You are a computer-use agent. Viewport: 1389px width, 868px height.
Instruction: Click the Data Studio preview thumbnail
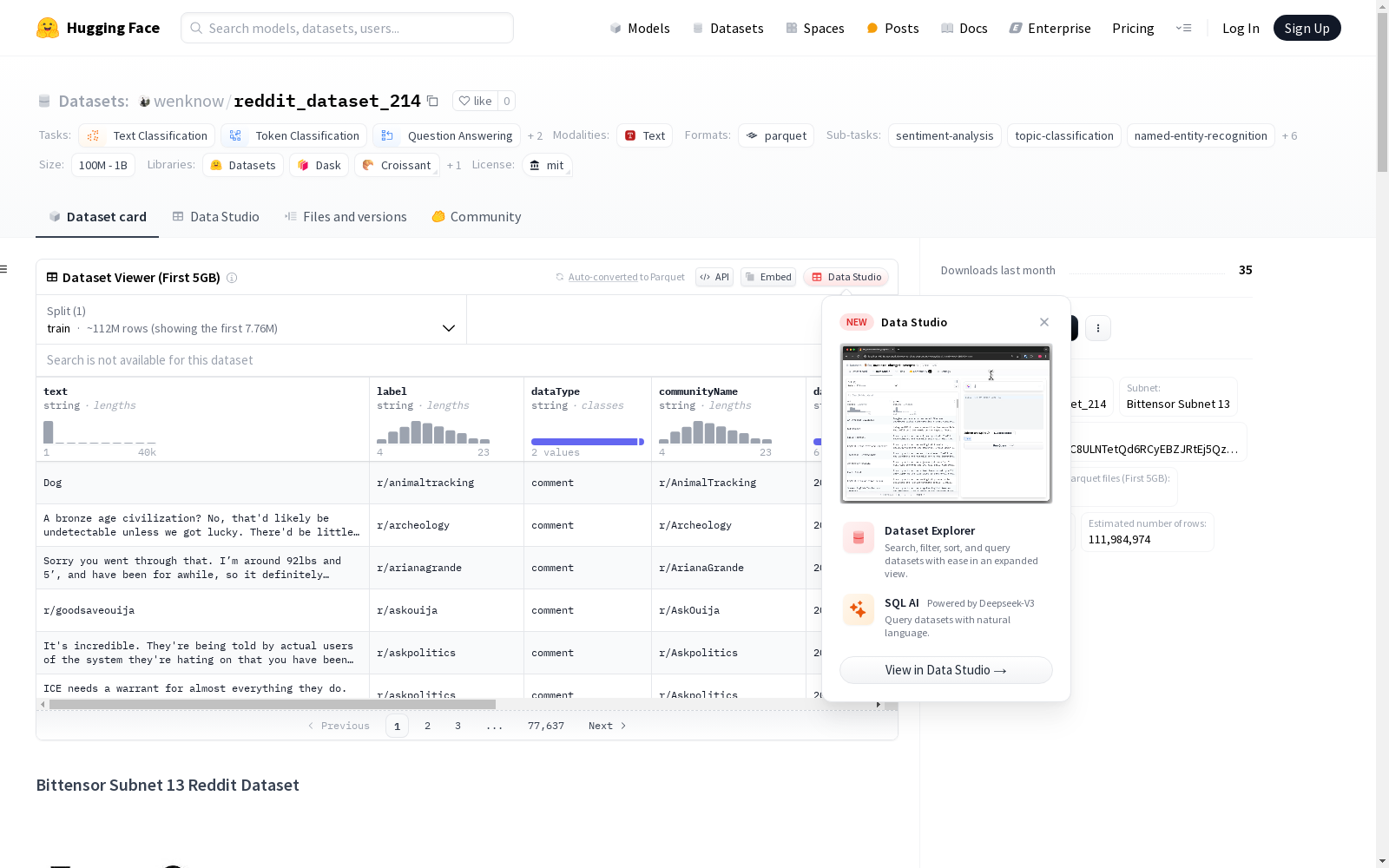click(x=946, y=424)
